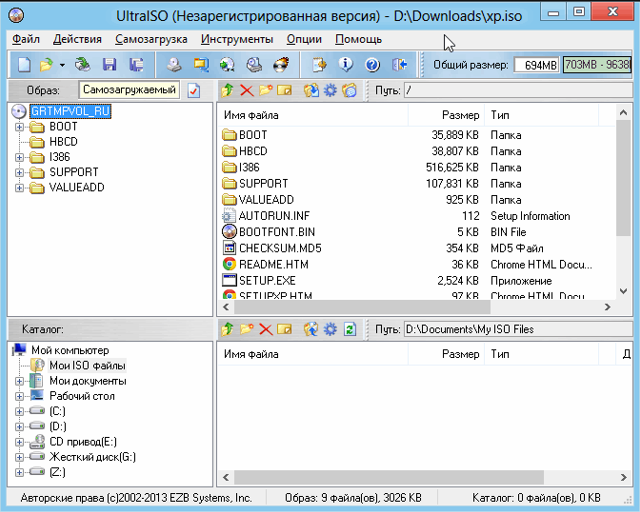
Task: Click the Make CD/DVD image icon
Action: click(174, 65)
